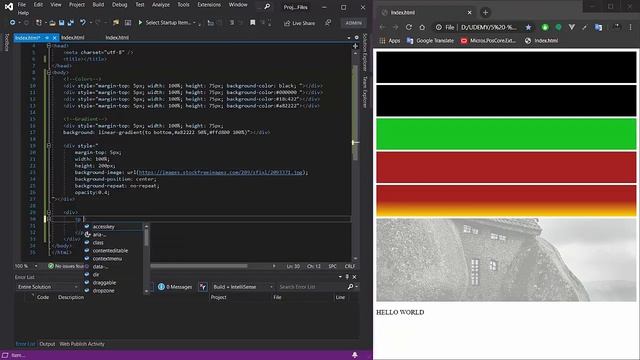Pin the active Index.html editor tab
Screen dimensions: 640x360
[47, 38]
